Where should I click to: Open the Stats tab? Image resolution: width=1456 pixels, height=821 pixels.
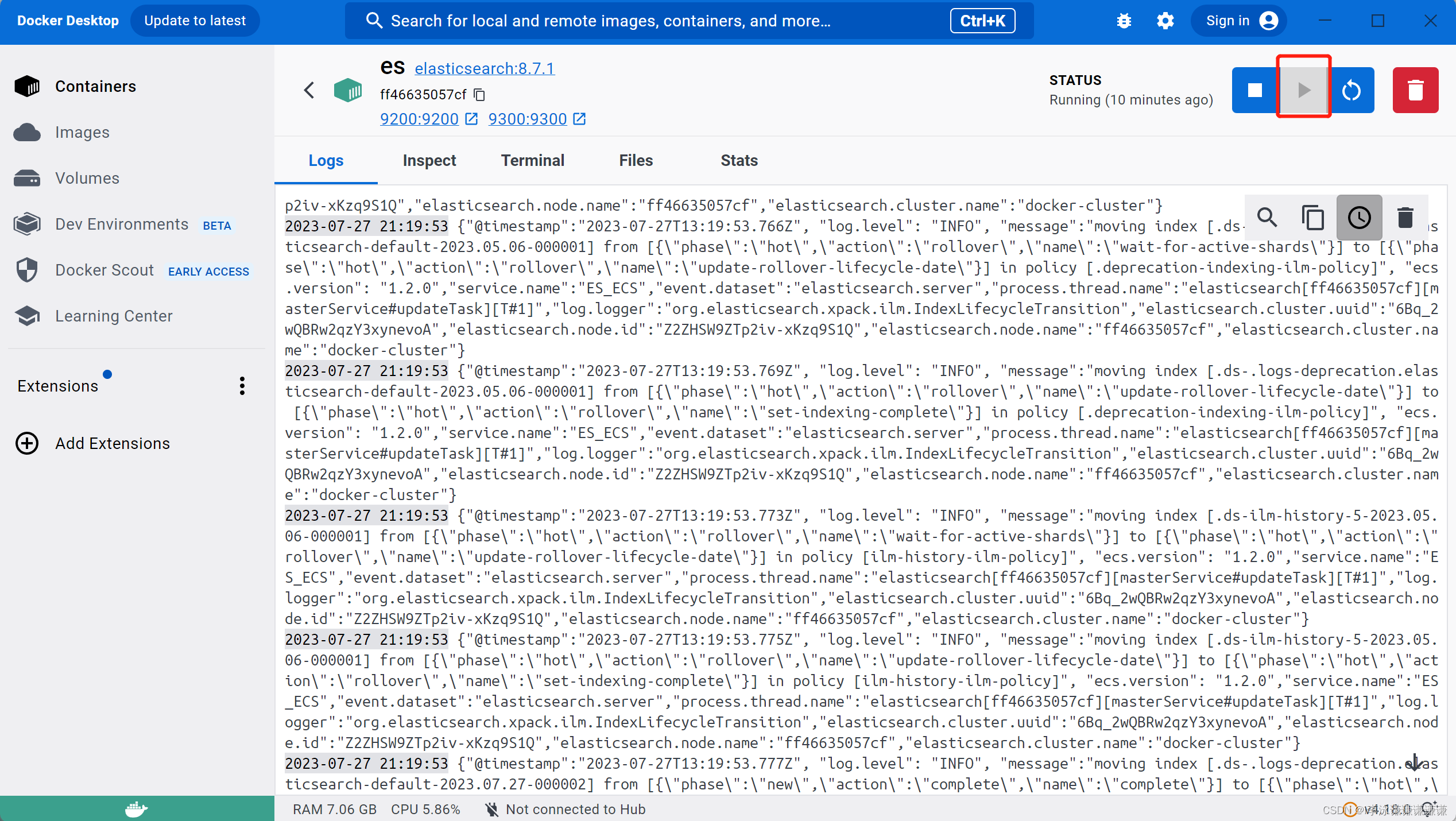click(x=738, y=160)
